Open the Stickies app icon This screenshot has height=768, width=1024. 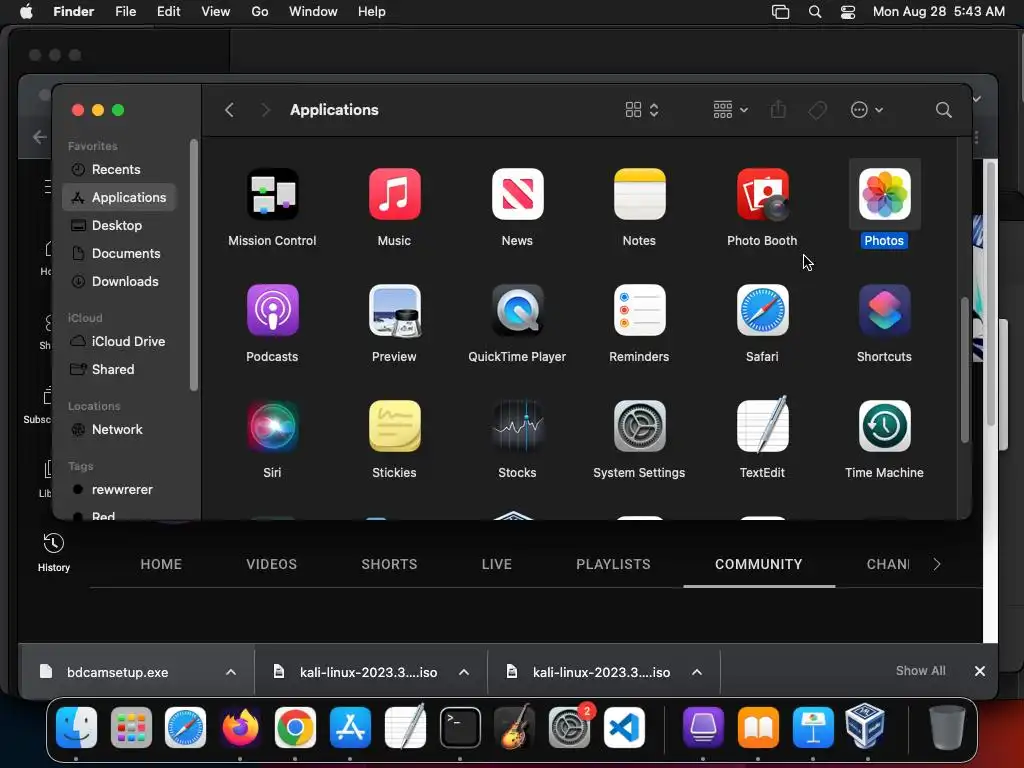point(394,426)
